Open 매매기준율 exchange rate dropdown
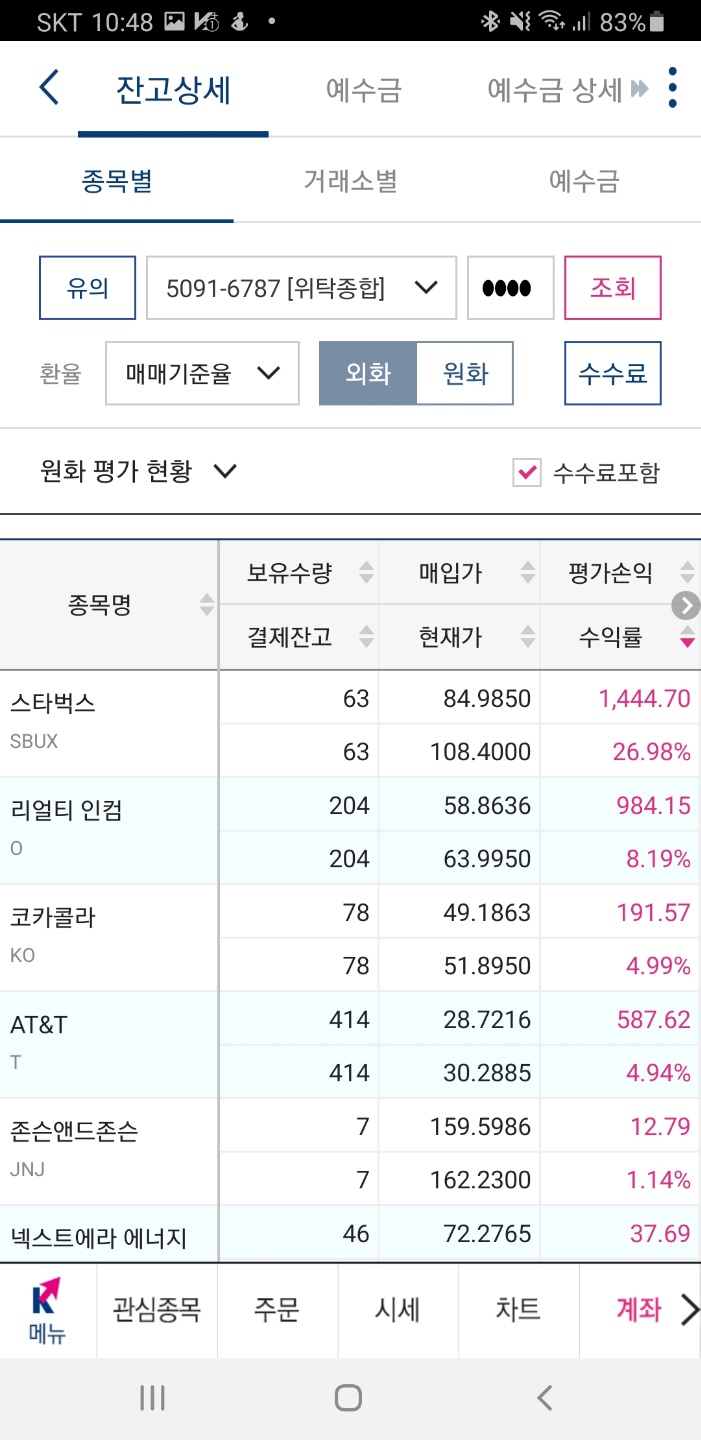The width and height of the screenshot is (701, 1440). pos(202,373)
